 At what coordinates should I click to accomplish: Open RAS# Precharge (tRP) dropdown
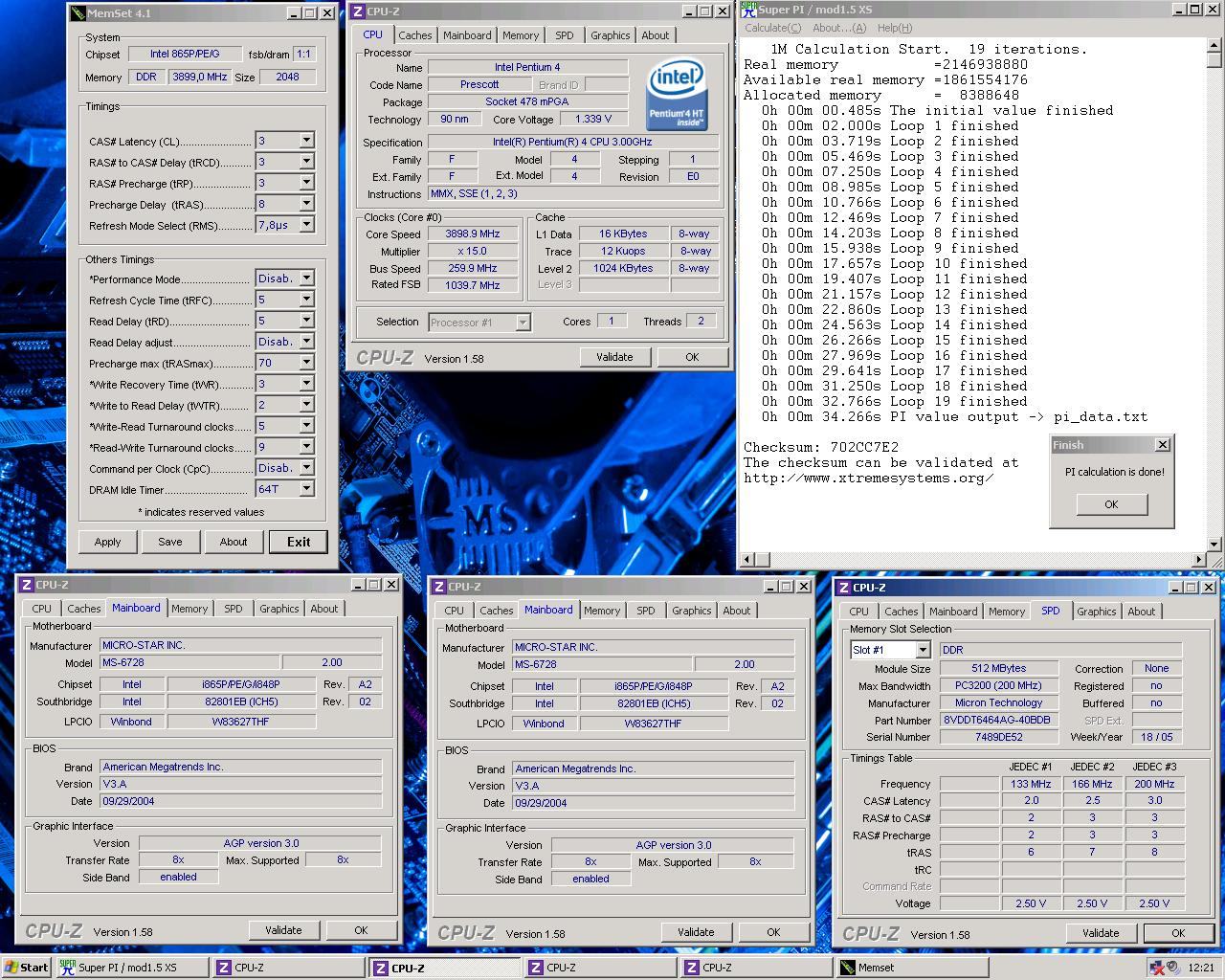pos(306,183)
